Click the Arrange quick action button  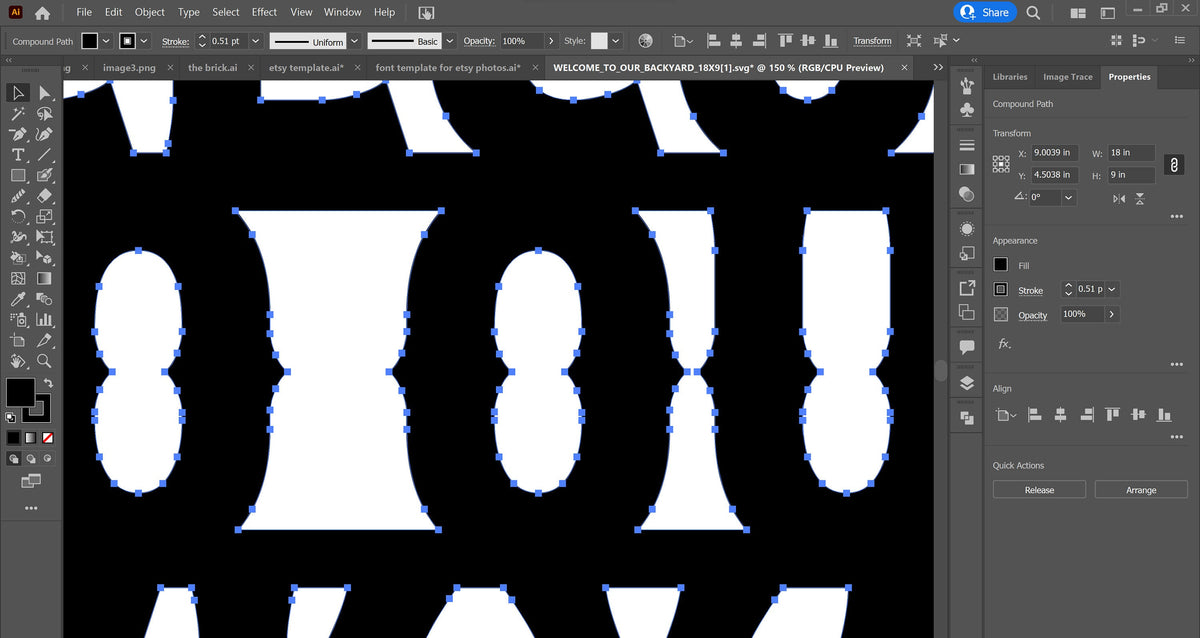1141,490
